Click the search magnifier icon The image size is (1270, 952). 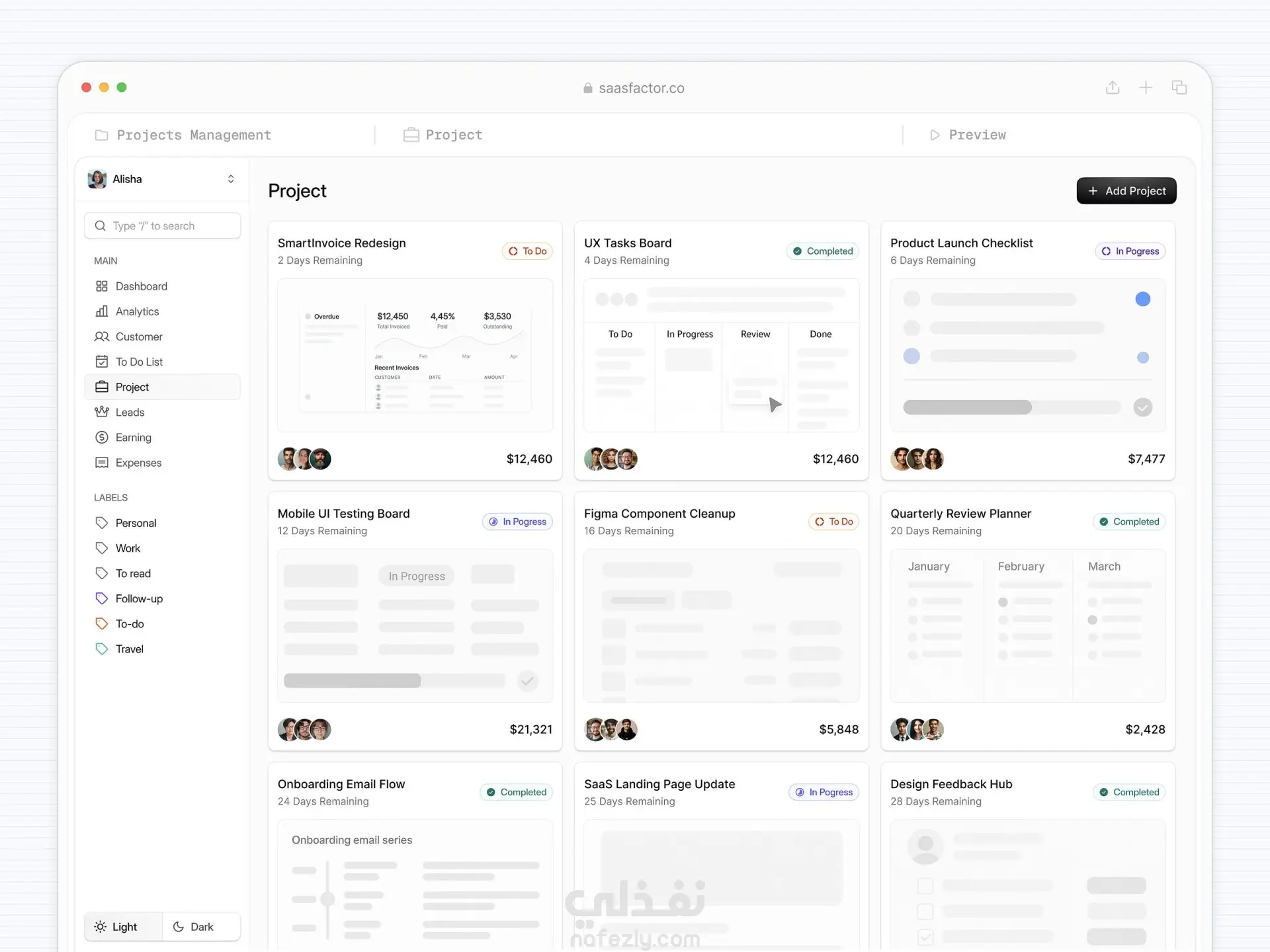[x=100, y=225]
